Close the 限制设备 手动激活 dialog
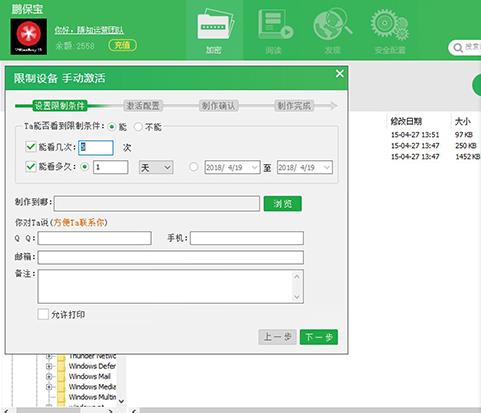 click(339, 74)
